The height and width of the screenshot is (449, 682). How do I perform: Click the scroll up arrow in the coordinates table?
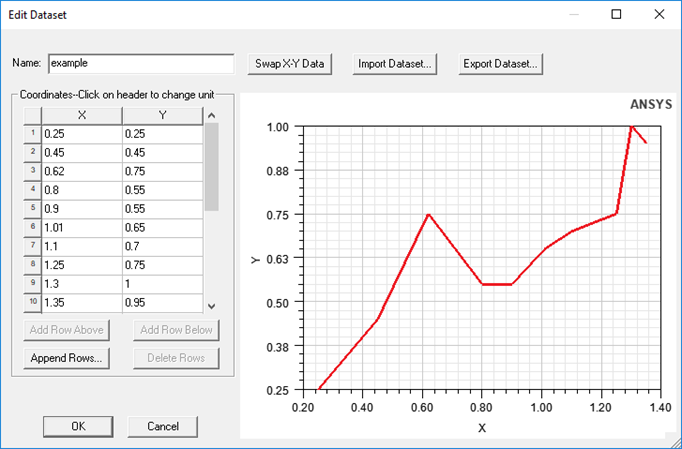click(x=212, y=115)
